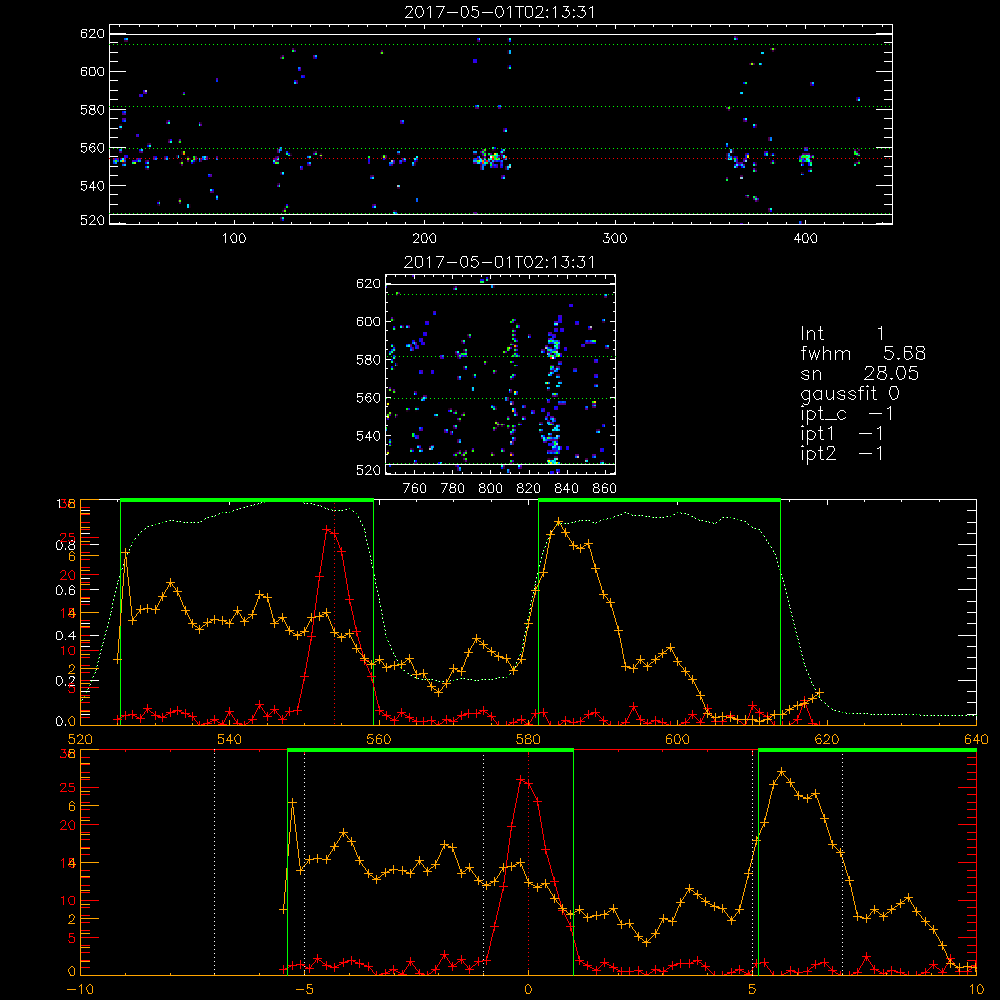The width and height of the screenshot is (1000, 1000).
Task: Click x-axis label 860 on middle plot
Action: (x=605, y=489)
